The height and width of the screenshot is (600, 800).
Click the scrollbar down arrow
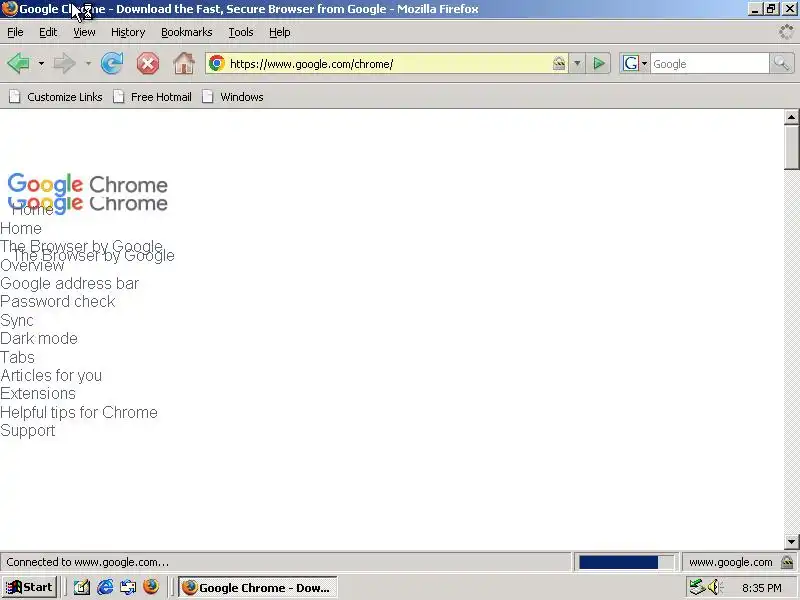click(791, 541)
